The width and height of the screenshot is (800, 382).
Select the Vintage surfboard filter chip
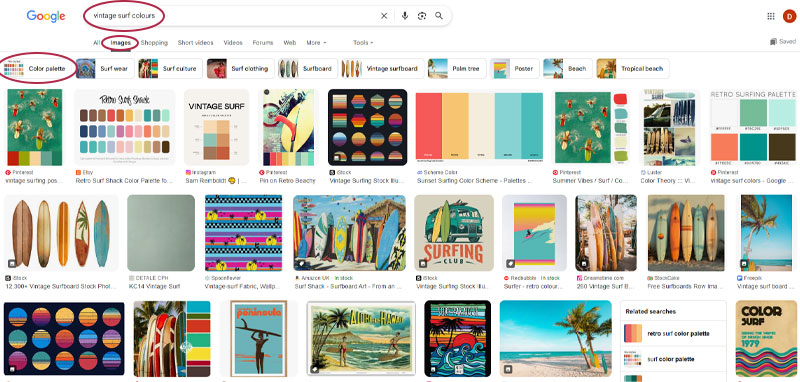(383, 68)
